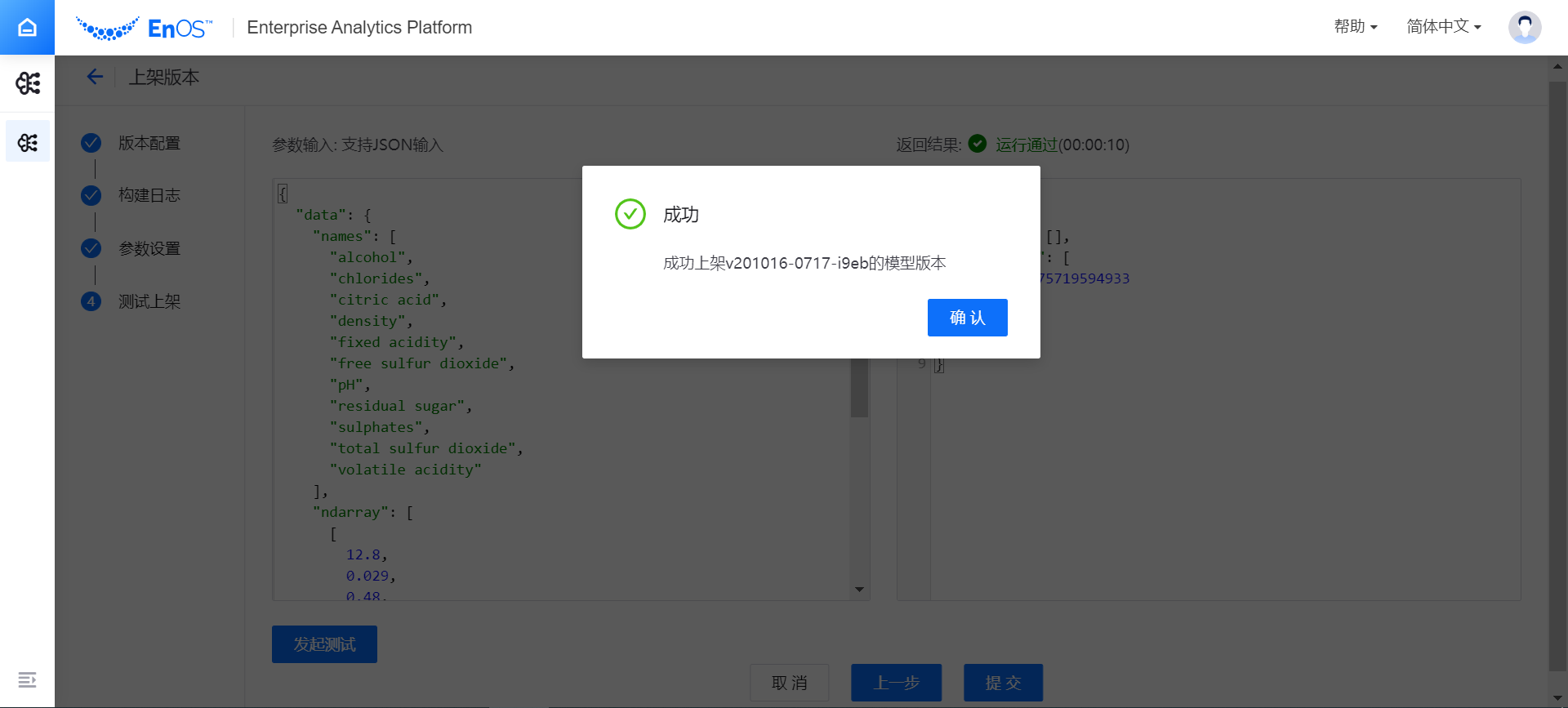The image size is (1568, 708).
Task: Click the "chlorides" line in JSON input
Action: point(380,278)
